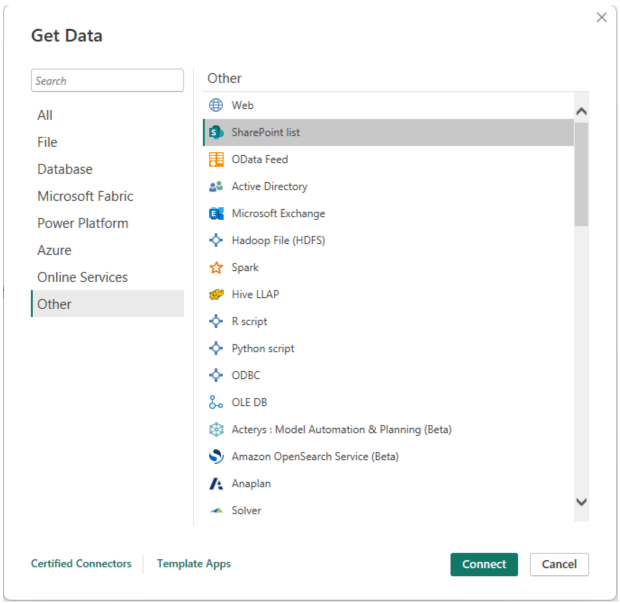Click the Amazon OpenSearch Service icon
620x604 pixels.
click(x=216, y=456)
